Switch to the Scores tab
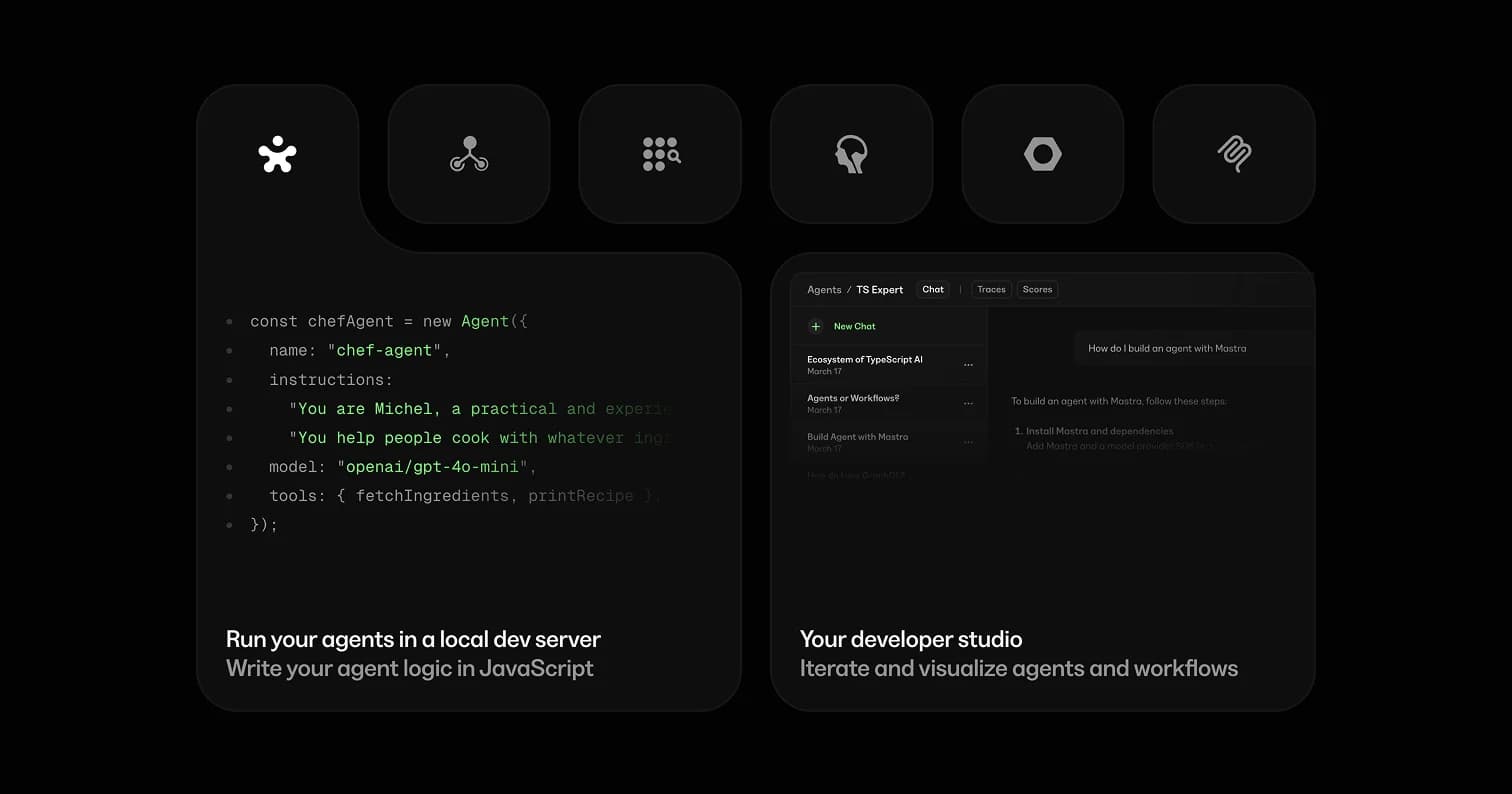The image size is (1512, 794). 1037,289
